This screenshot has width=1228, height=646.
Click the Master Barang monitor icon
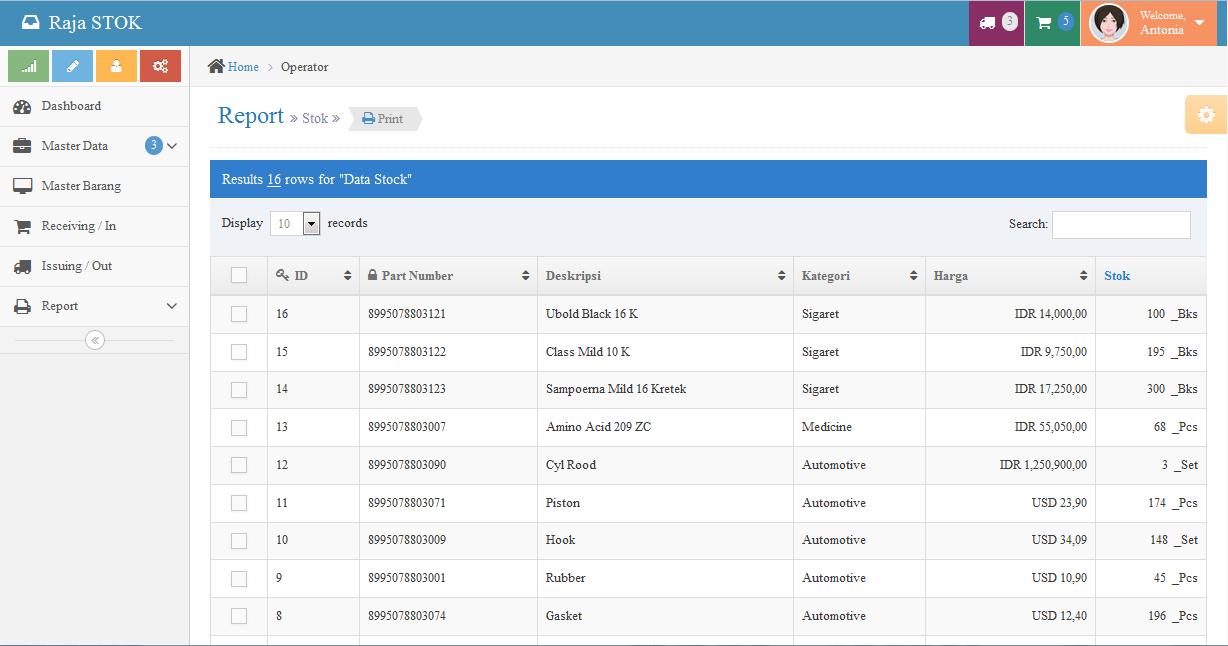coord(22,186)
